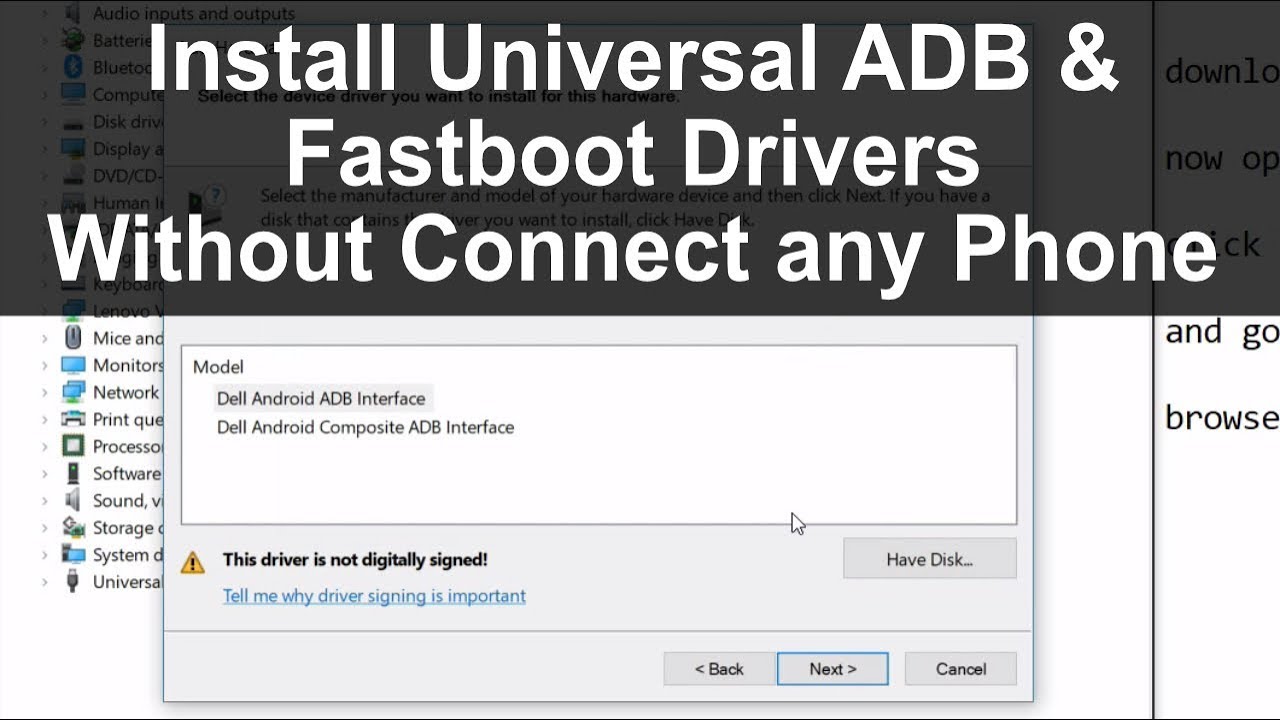Image resolution: width=1280 pixels, height=720 pixels.
Task: Click the Sound speaker icon in Device Manager
Action: (73, 500)
